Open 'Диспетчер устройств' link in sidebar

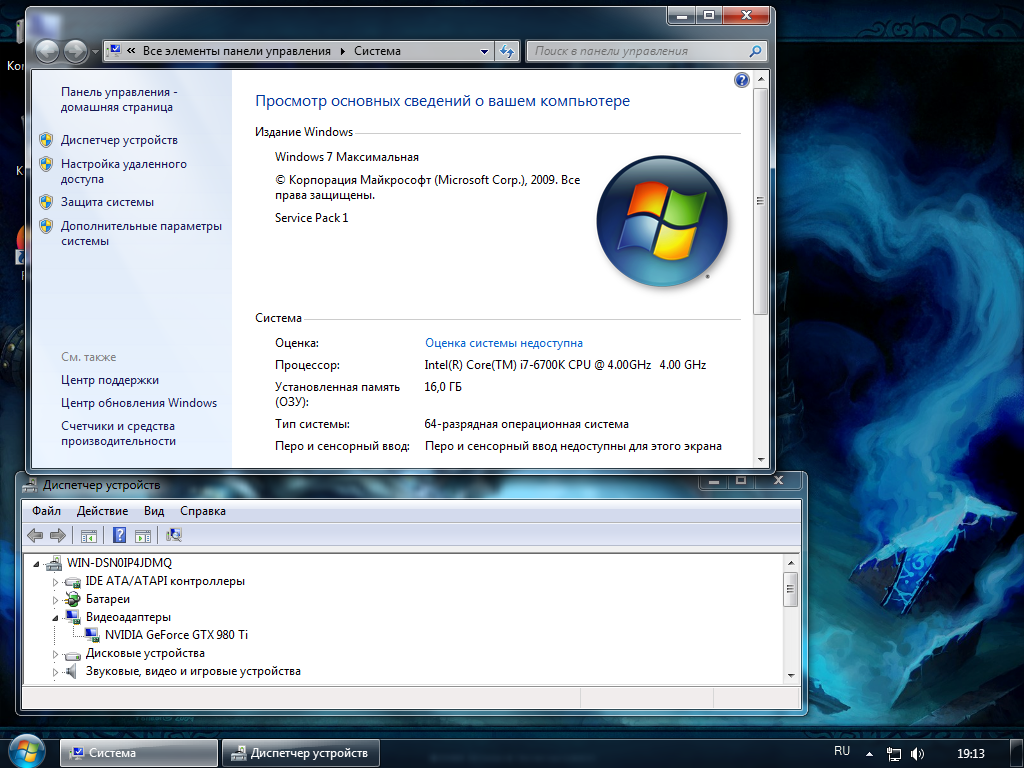[119, 140]
